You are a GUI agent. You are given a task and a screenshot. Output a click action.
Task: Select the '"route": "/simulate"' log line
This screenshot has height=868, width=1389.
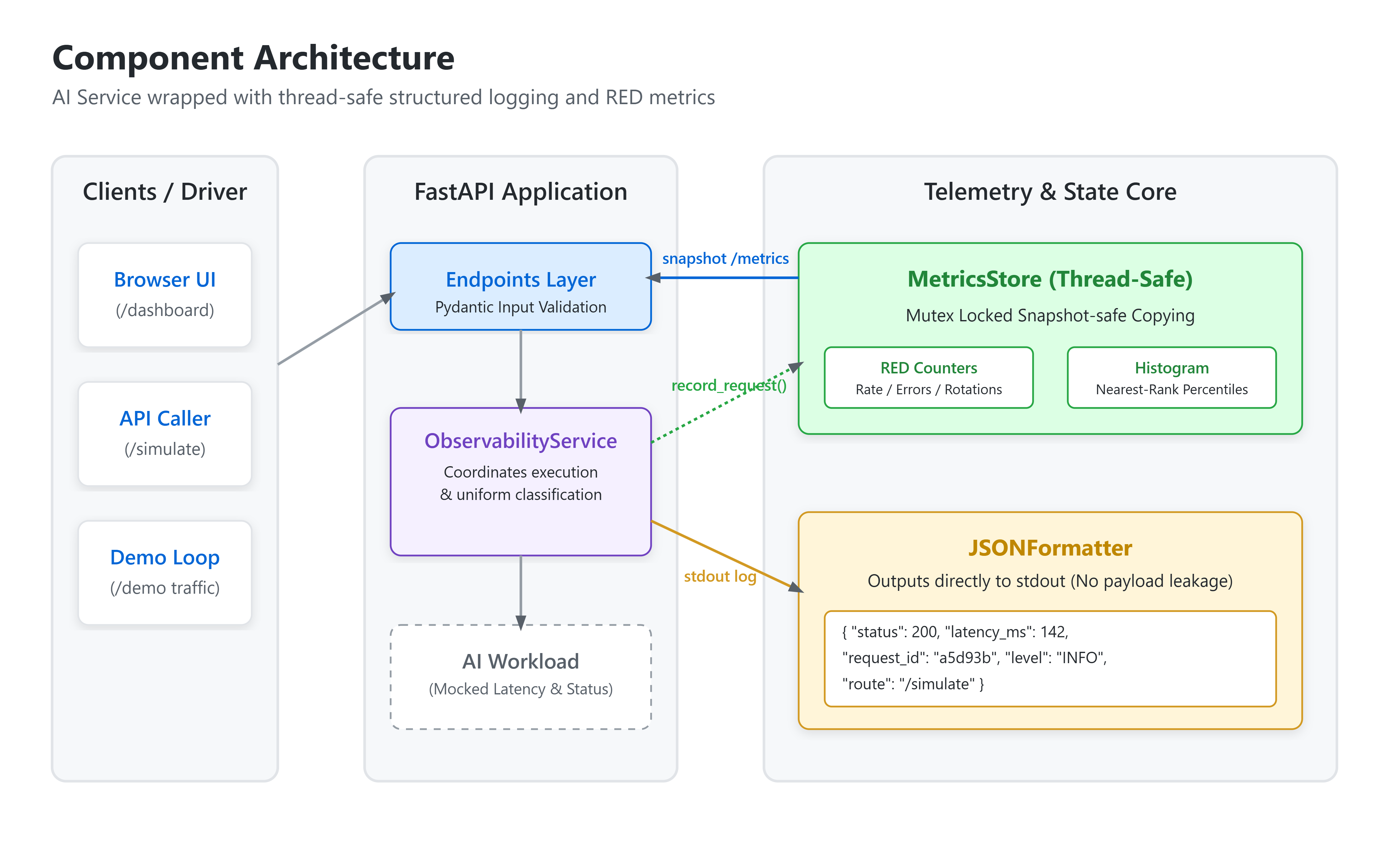[x=913, y=684]
